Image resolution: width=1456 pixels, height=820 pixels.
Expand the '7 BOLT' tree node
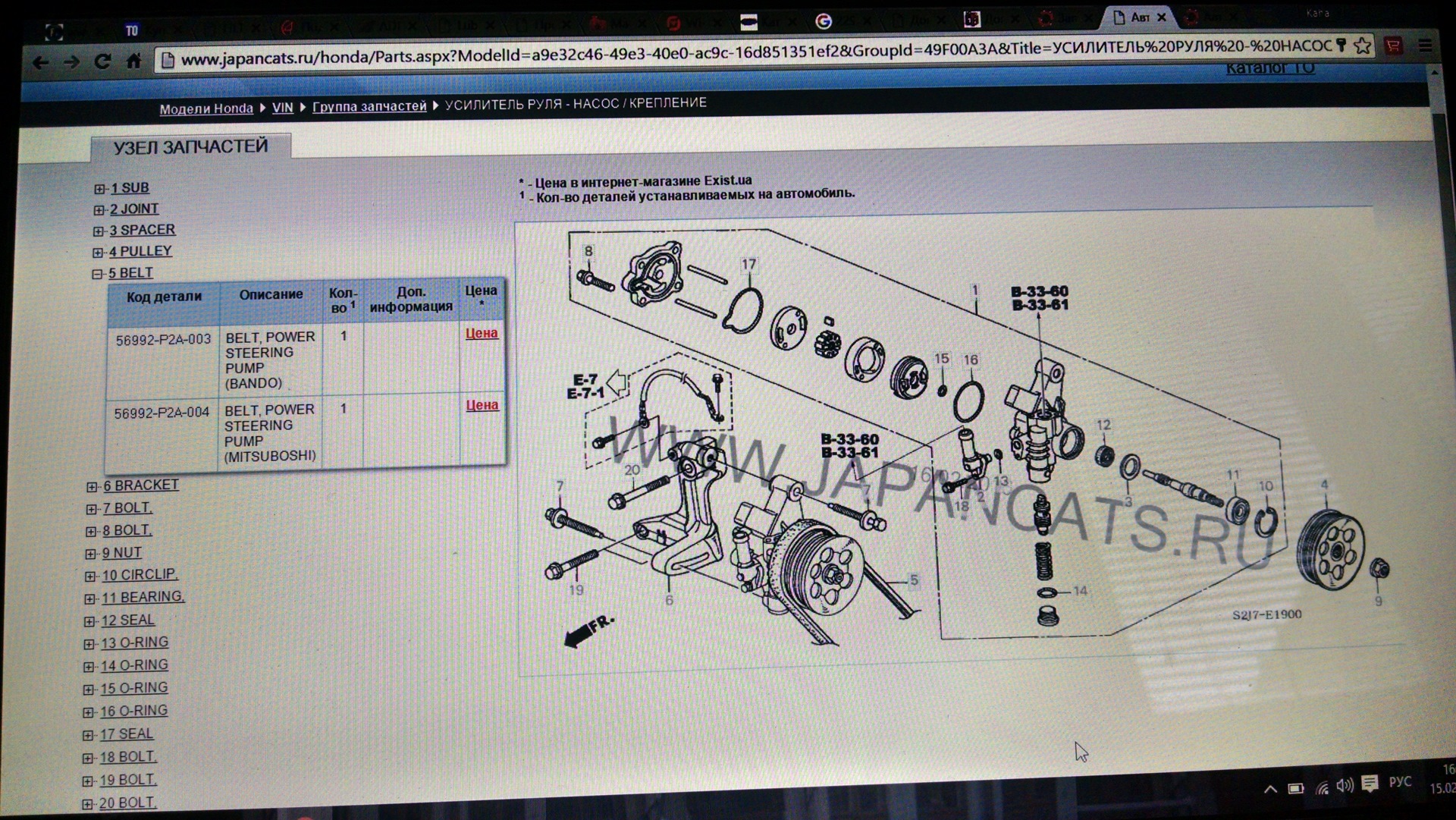[91, 509]
